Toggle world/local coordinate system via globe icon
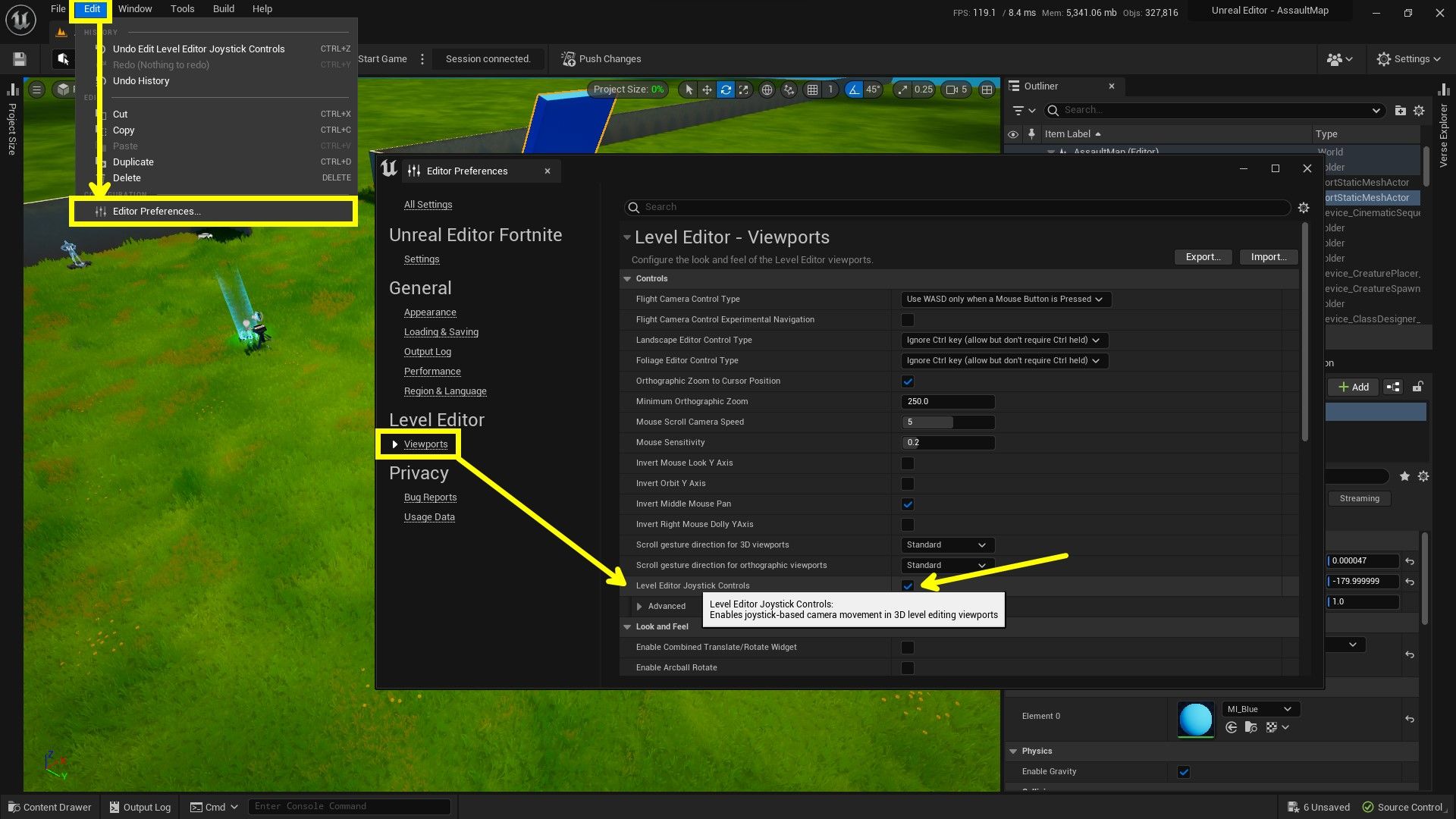The width and height of the screenshot is (1456, 819). pyautogui.click(x=767, y=89)
